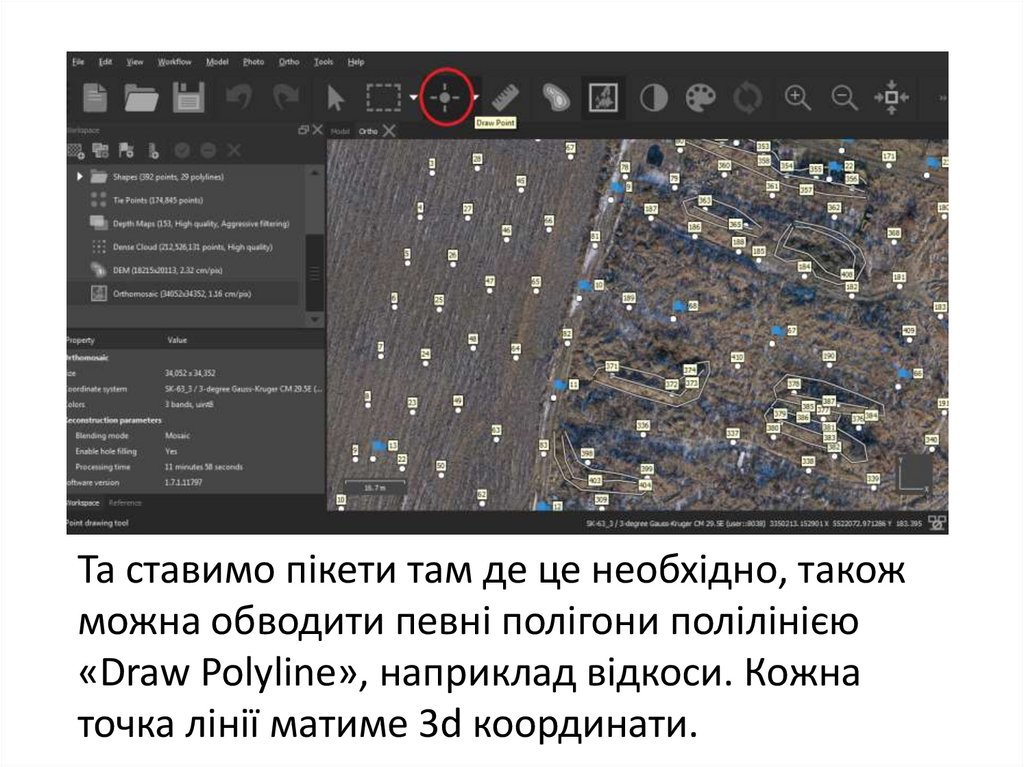Open the palette color settings icon
Screen dimensions: 1024x767
pyautogui.click(x=701, y=97)
